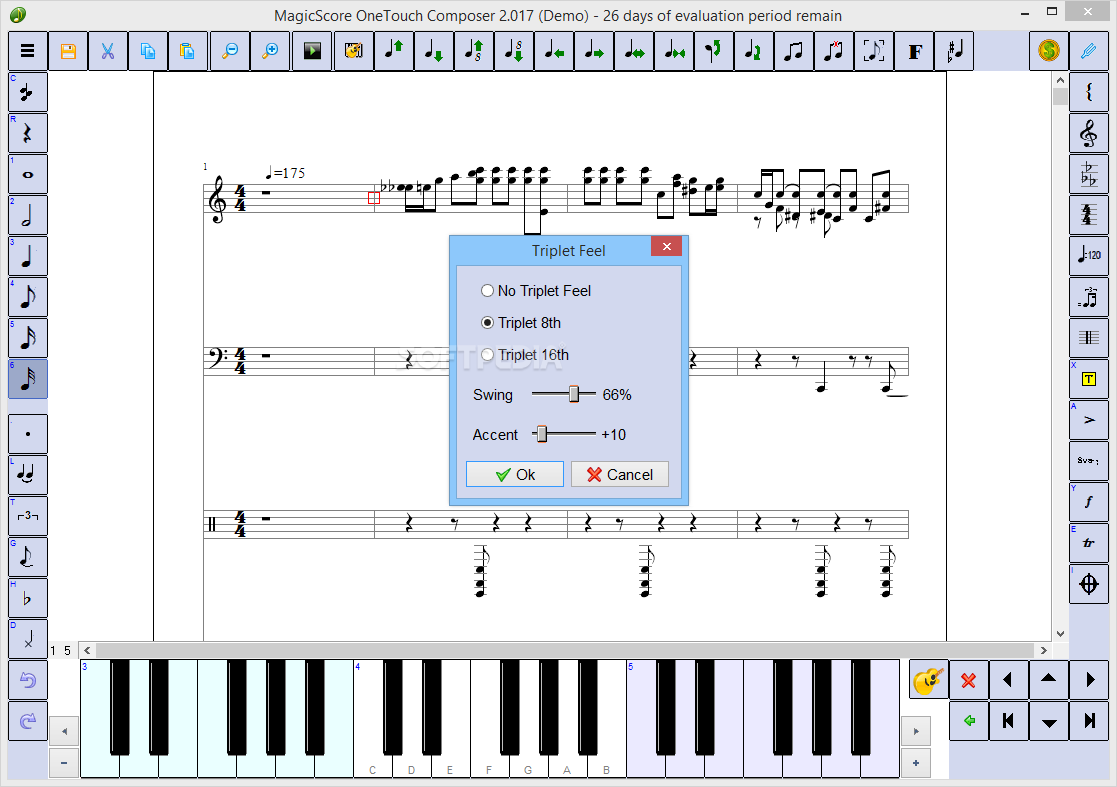
Task: Shift note left with green left arrow
Action: pos(554,51)
